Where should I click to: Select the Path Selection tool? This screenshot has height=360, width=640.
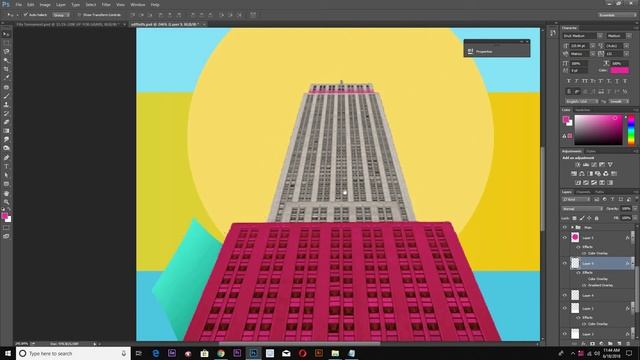[6, 175]
